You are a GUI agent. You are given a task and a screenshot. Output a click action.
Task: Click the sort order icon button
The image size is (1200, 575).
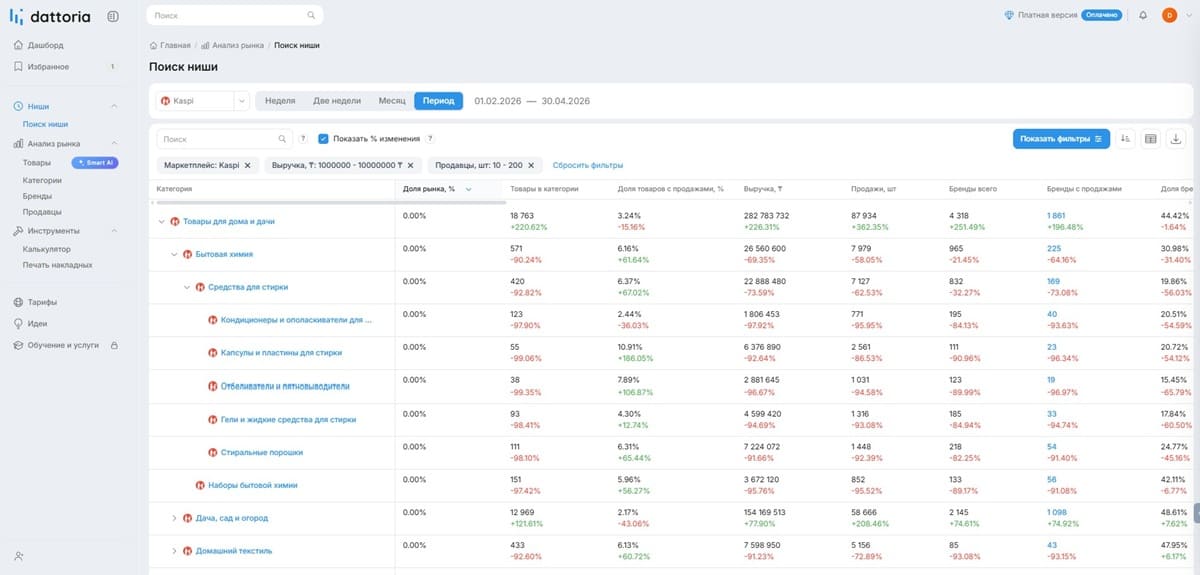point(1127,139)
